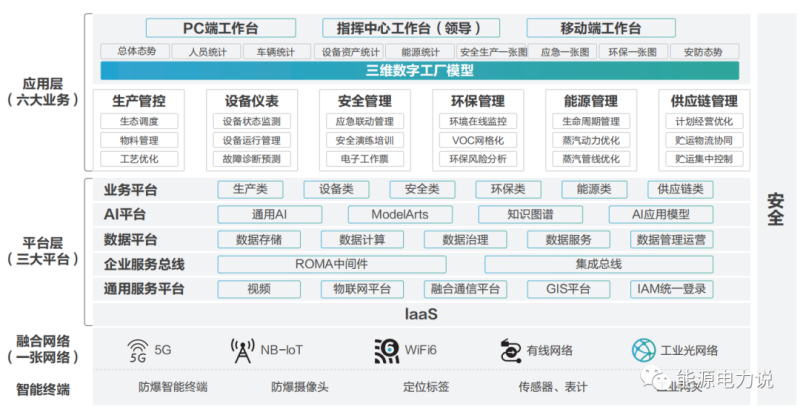Select the IaaS layer bar
Screen dimensions: 800x415
pos(421,314)
